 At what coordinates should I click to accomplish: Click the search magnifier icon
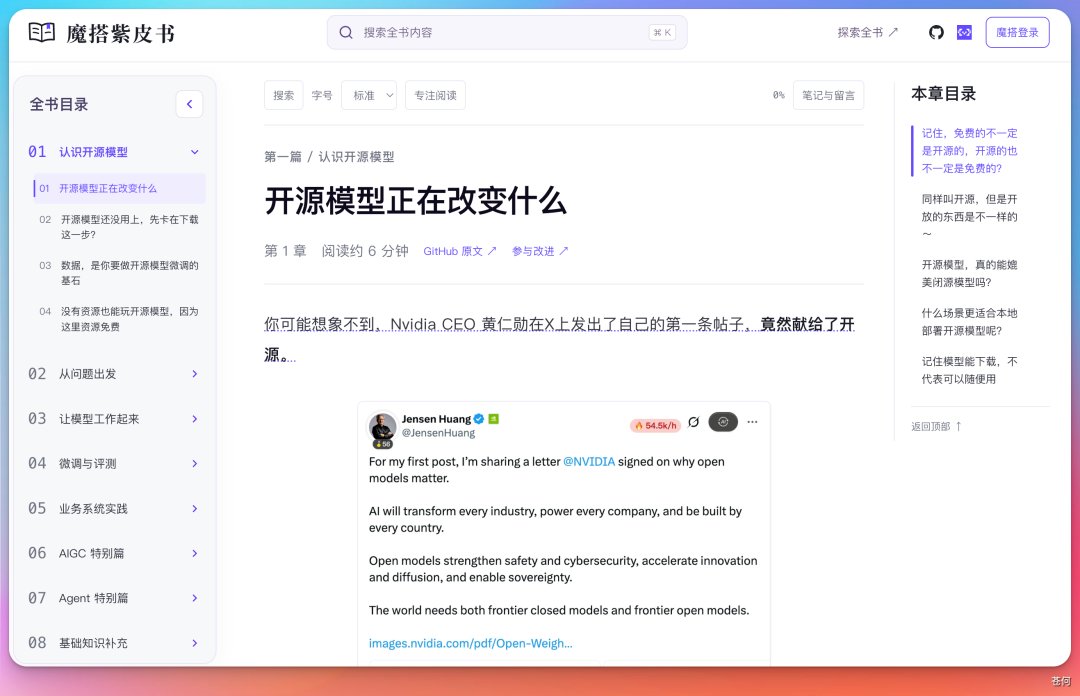[346, 32]
